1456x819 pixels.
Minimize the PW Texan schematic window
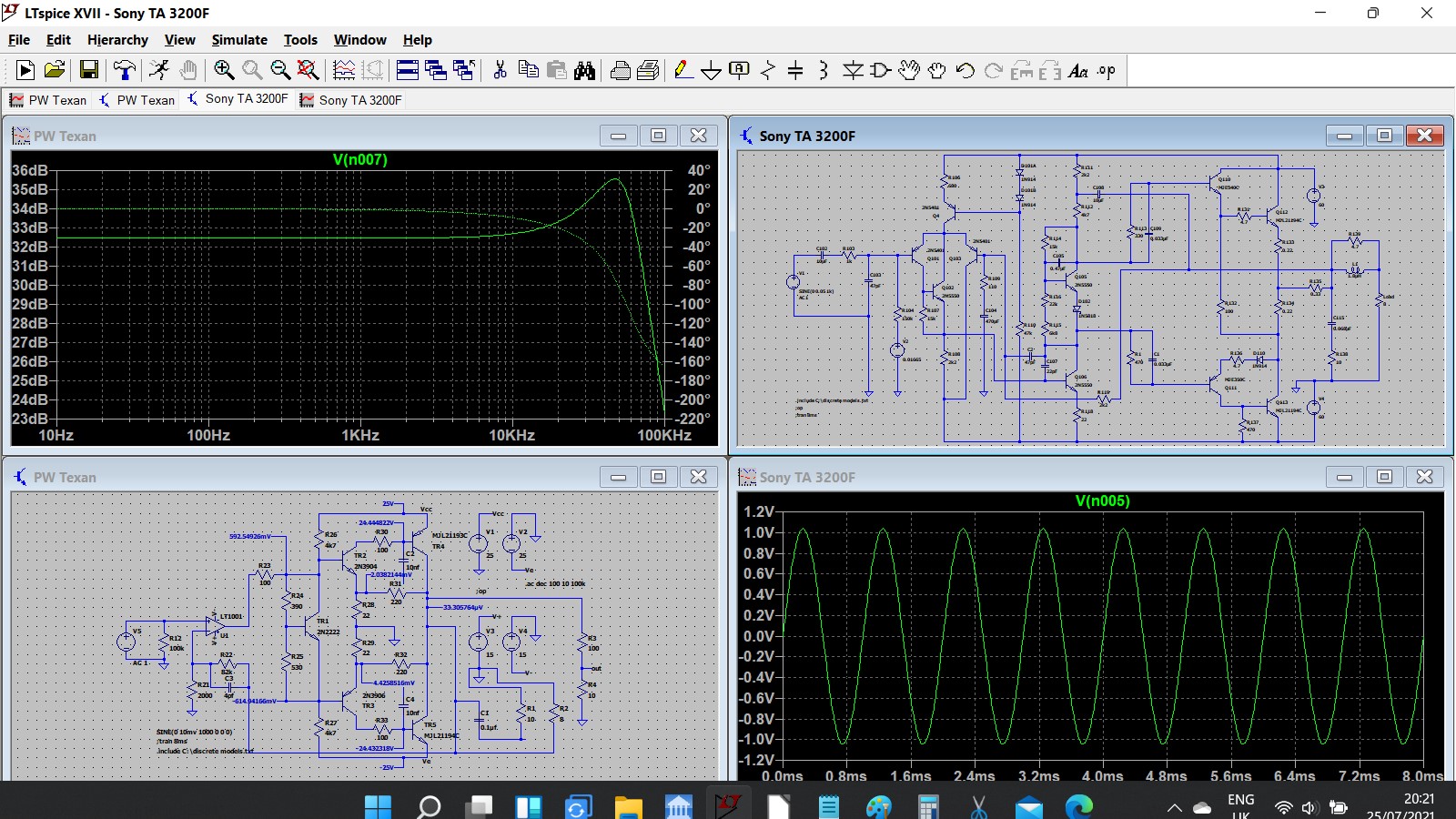(x=618, y=477)
